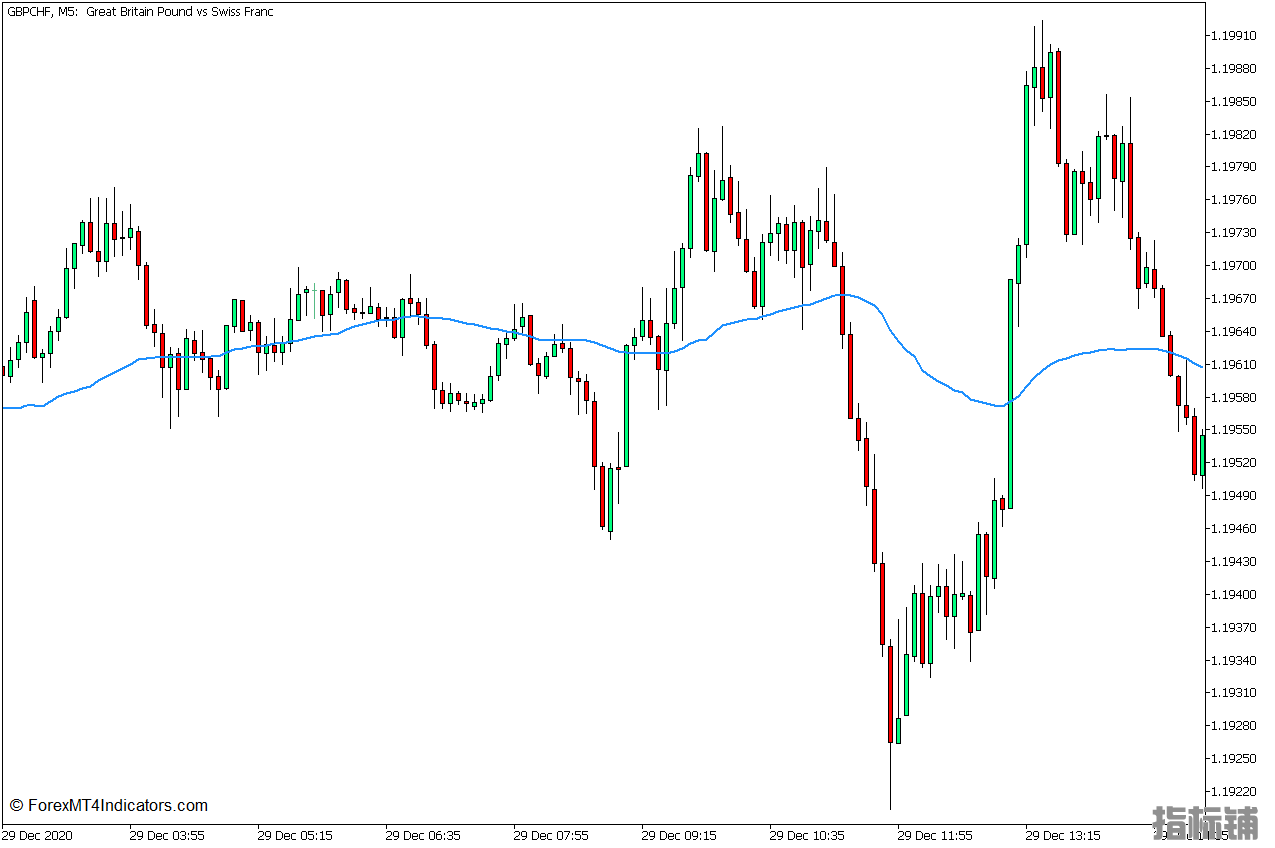The width and height of the screenshot is (1275, 848).
Task: Click the 29 Dec 07:55 time label
Action: 551,834
